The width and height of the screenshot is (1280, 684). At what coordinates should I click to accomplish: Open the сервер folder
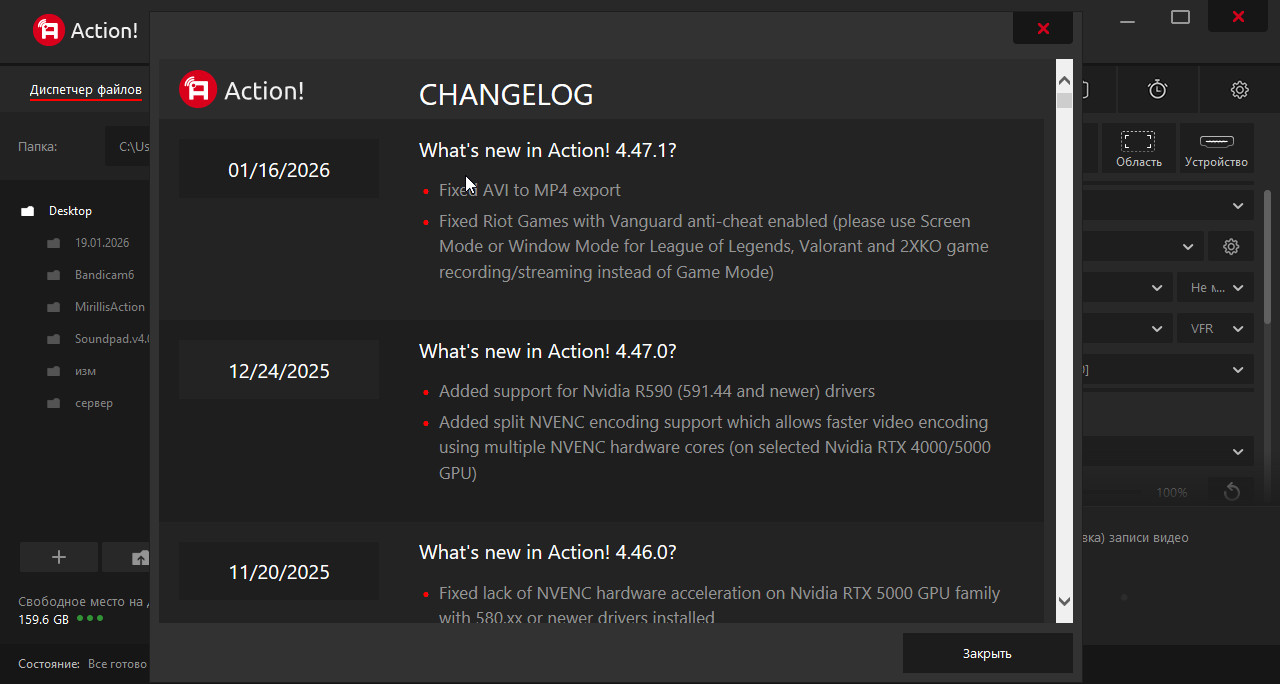point(93,403)
